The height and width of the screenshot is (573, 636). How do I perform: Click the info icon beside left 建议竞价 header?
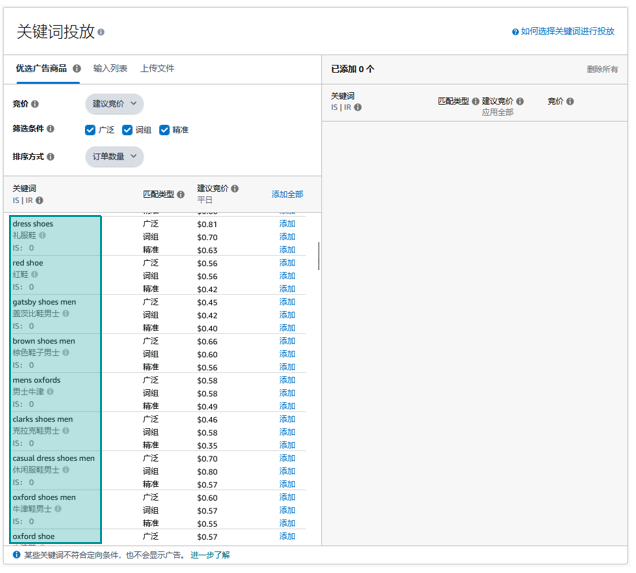tap(234, 189)
